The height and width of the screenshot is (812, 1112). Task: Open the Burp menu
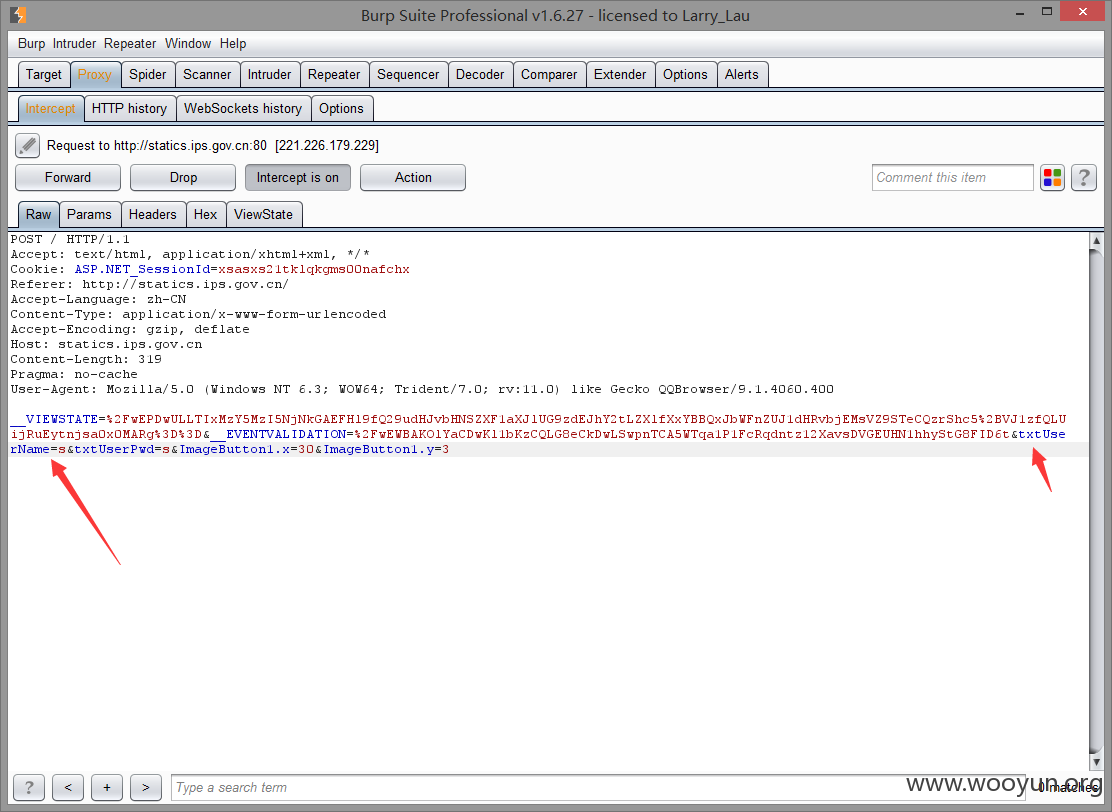point(31,43)
